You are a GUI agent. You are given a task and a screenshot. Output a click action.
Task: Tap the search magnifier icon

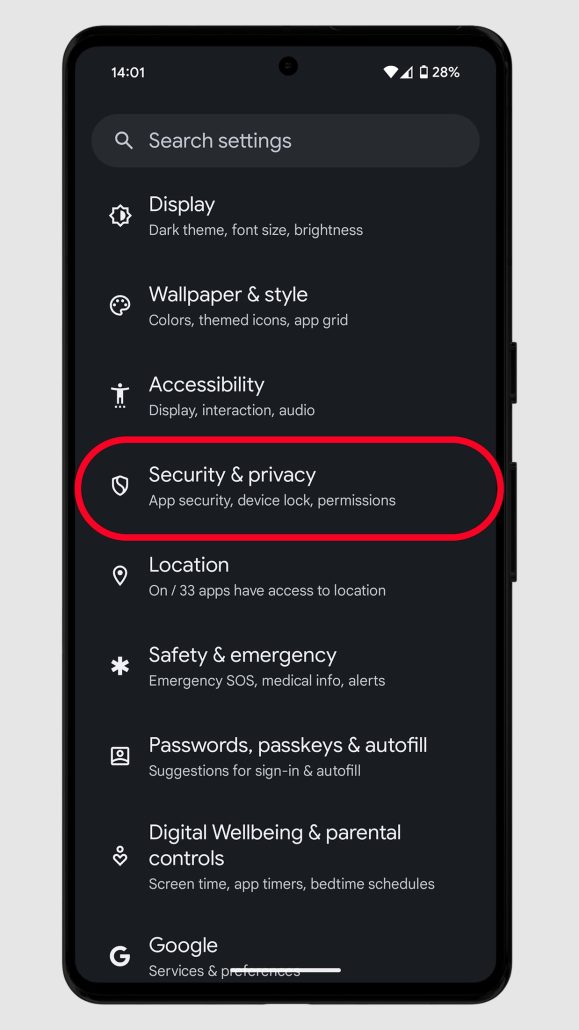[124, 141]
